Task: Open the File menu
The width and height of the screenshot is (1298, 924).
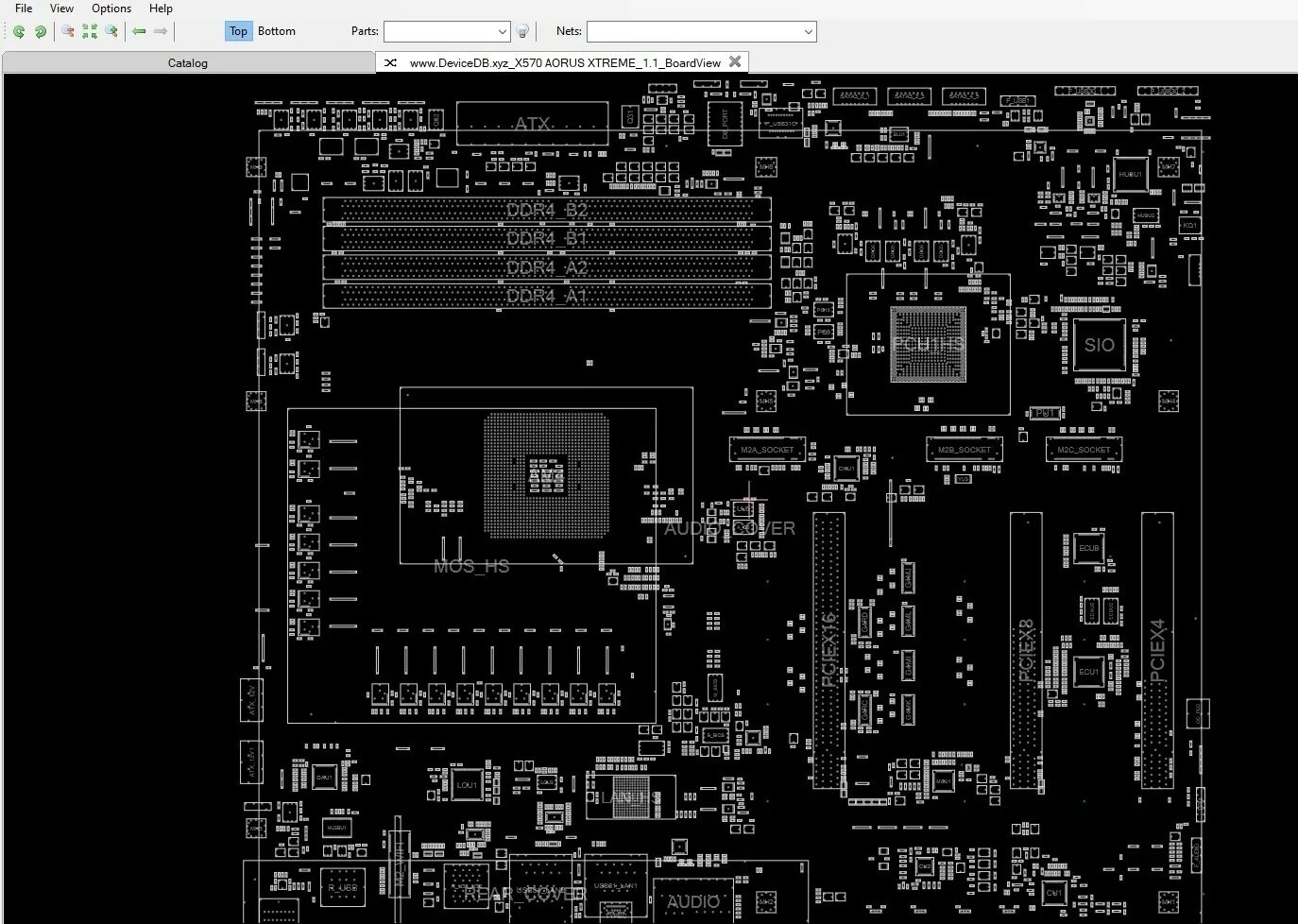Action: (x=24, y=8)
